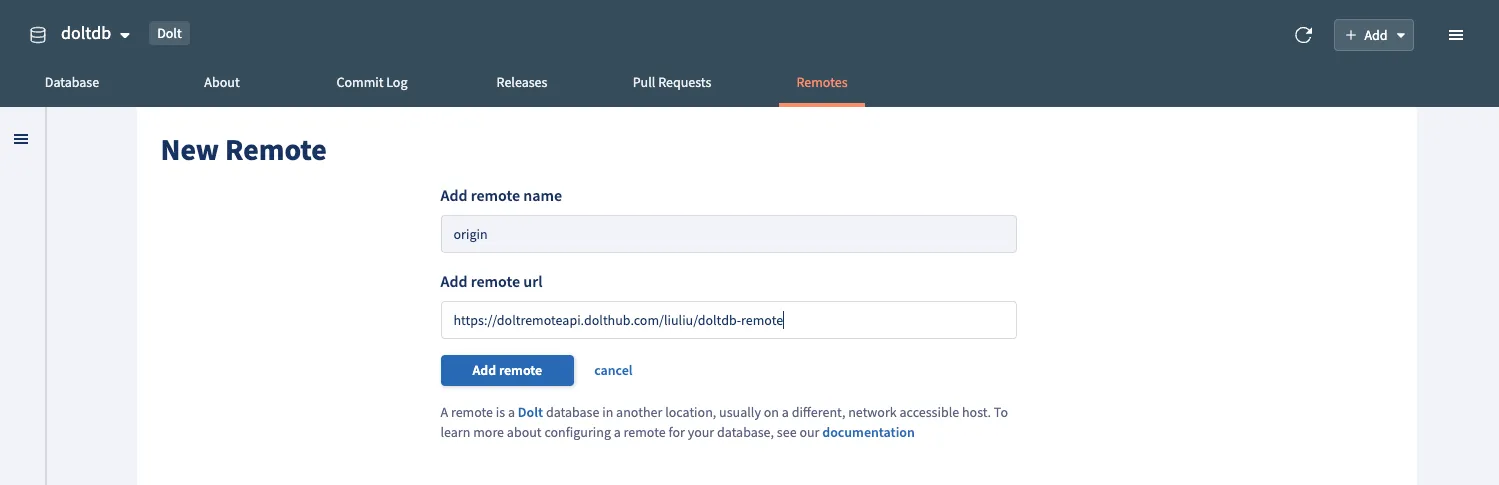1499x485 pixels.
Task: Select the Releases tab
Action: (x=522, y=82)
